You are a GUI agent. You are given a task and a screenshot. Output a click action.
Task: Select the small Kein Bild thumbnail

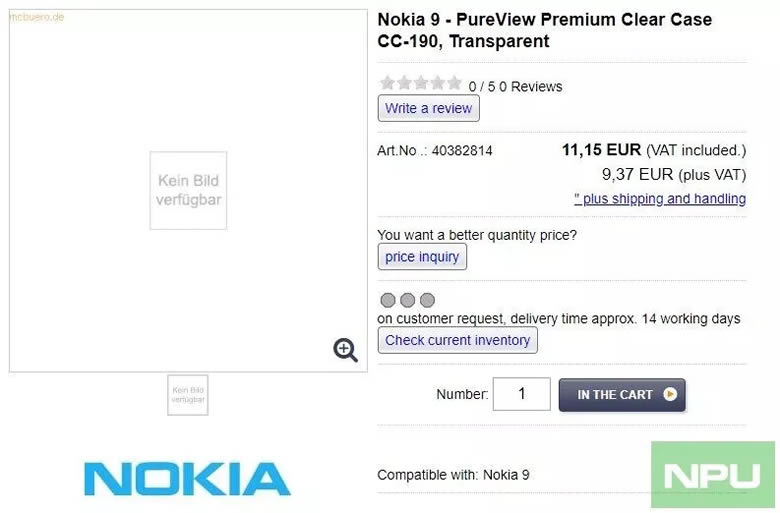[188, 395]
